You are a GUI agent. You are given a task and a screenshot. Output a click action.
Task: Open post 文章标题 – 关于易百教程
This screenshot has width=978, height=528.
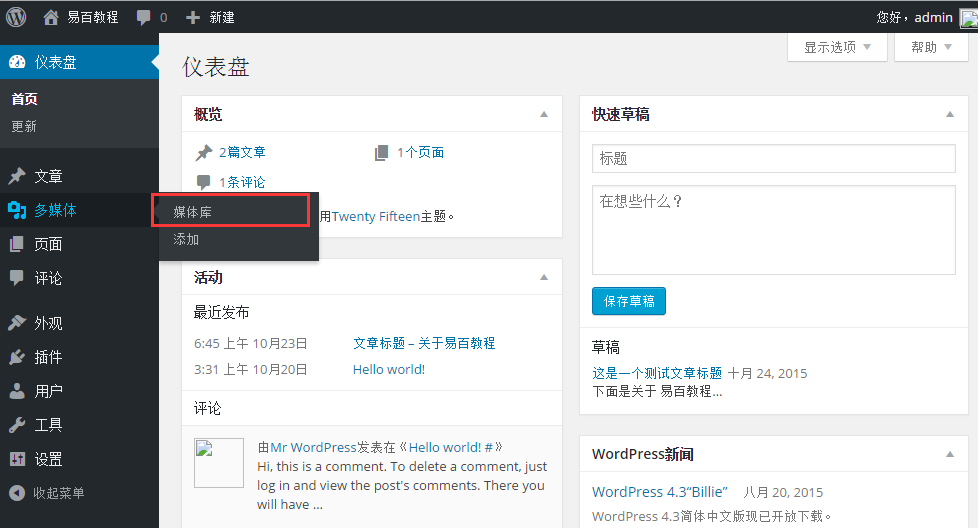(x=424, y=343)
